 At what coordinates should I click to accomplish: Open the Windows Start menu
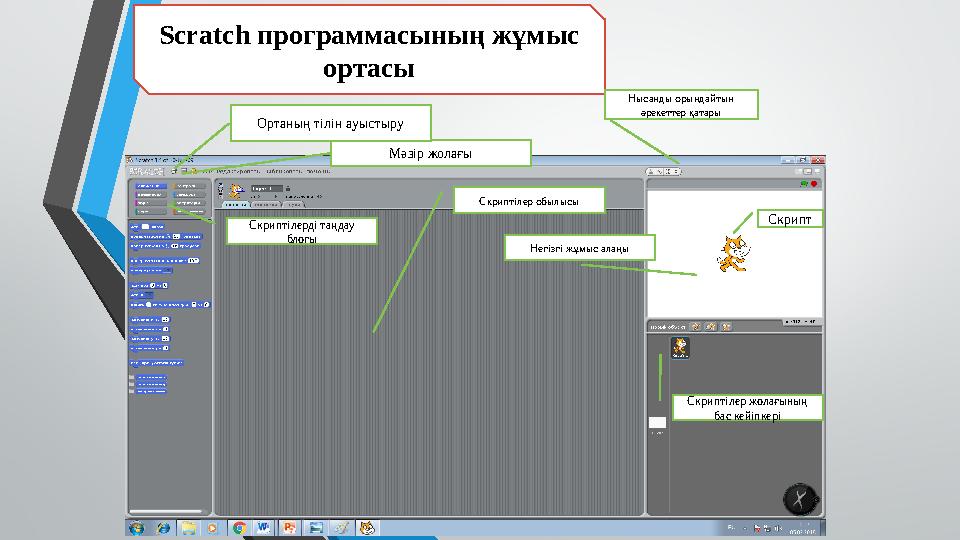(137, 528)
